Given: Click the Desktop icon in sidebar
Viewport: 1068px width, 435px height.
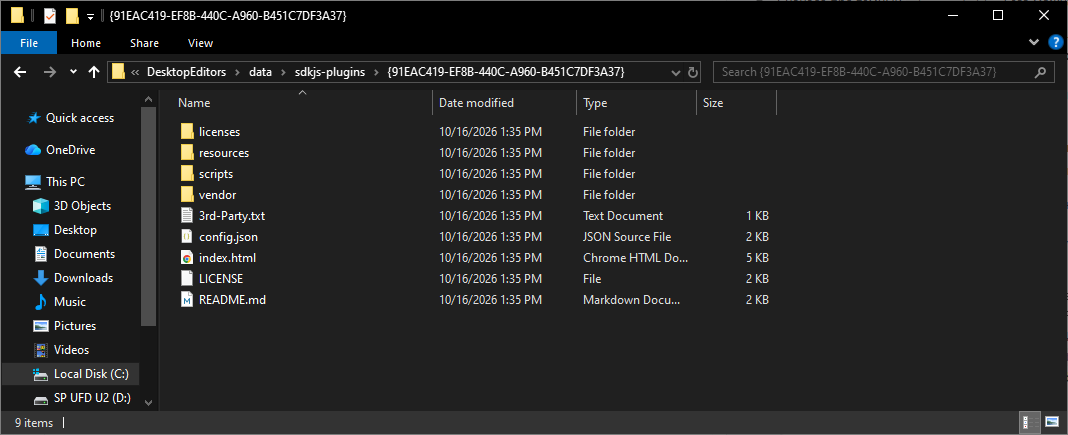Looking at the screenshot, I should 42,230.
